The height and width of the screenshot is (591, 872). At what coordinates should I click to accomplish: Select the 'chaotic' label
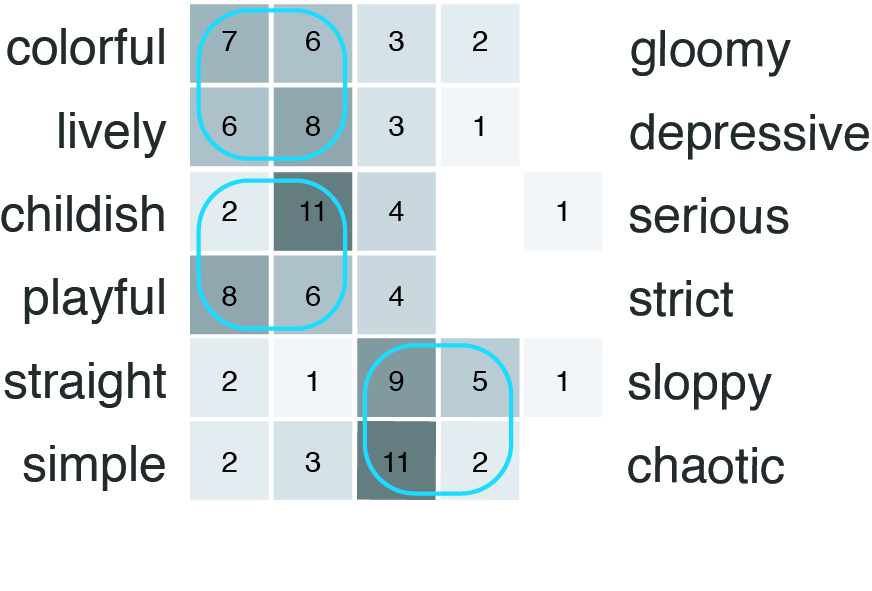(705, 466)
